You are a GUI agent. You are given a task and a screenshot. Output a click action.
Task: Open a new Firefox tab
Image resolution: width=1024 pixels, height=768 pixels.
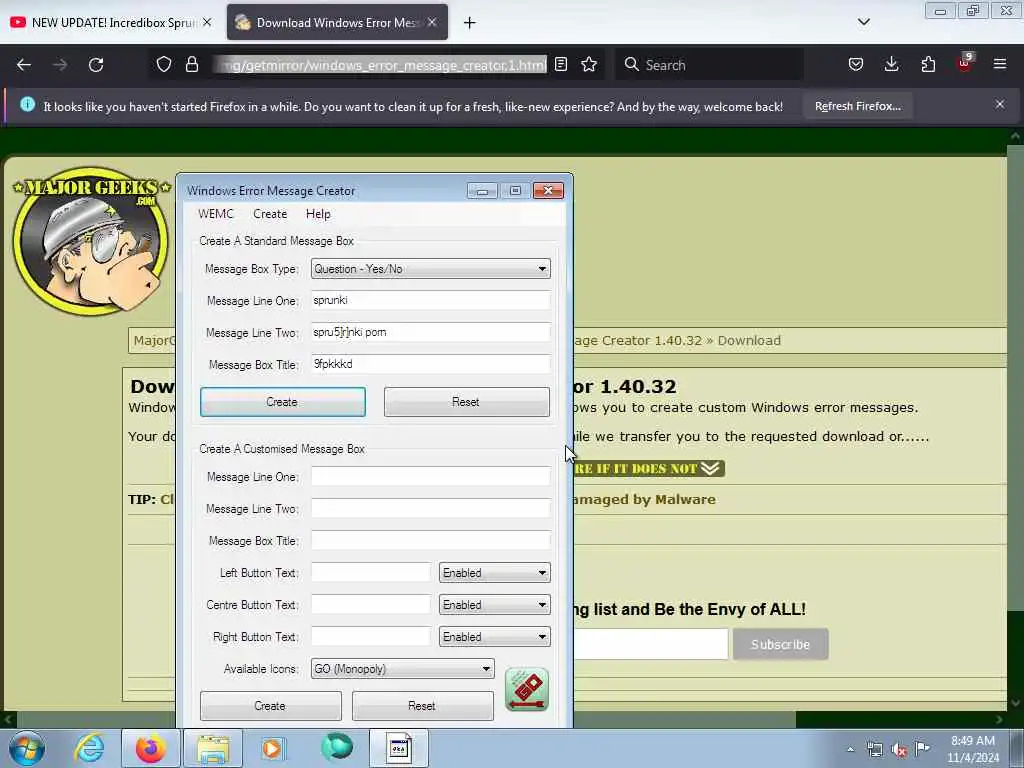click(470, 23)
